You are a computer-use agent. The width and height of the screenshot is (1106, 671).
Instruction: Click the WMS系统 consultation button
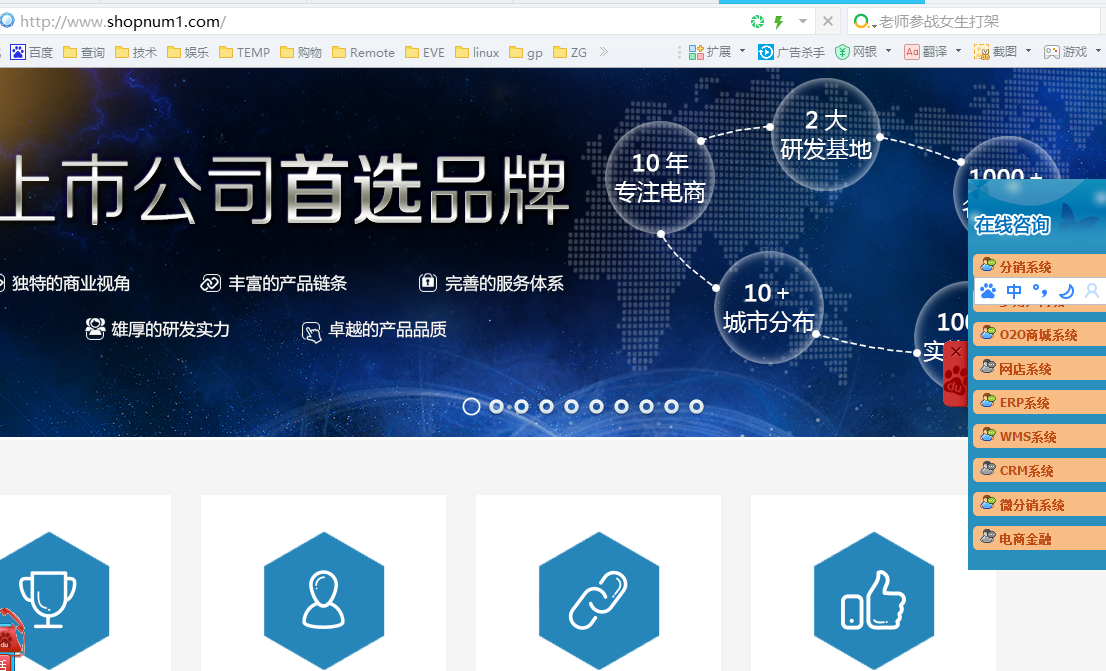click(x=1039, y=436)
